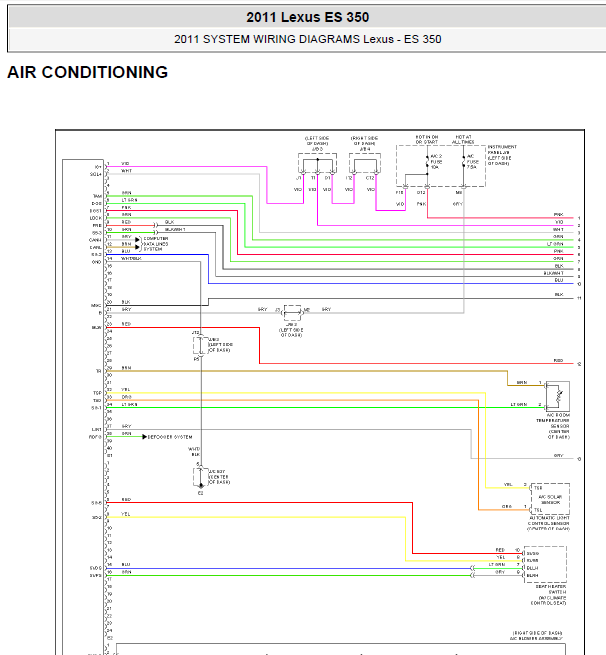Viewport: 606px width, 655px height.
Task: Click the 'BLK' label at continuation 11
Action: tap(559, 294)
